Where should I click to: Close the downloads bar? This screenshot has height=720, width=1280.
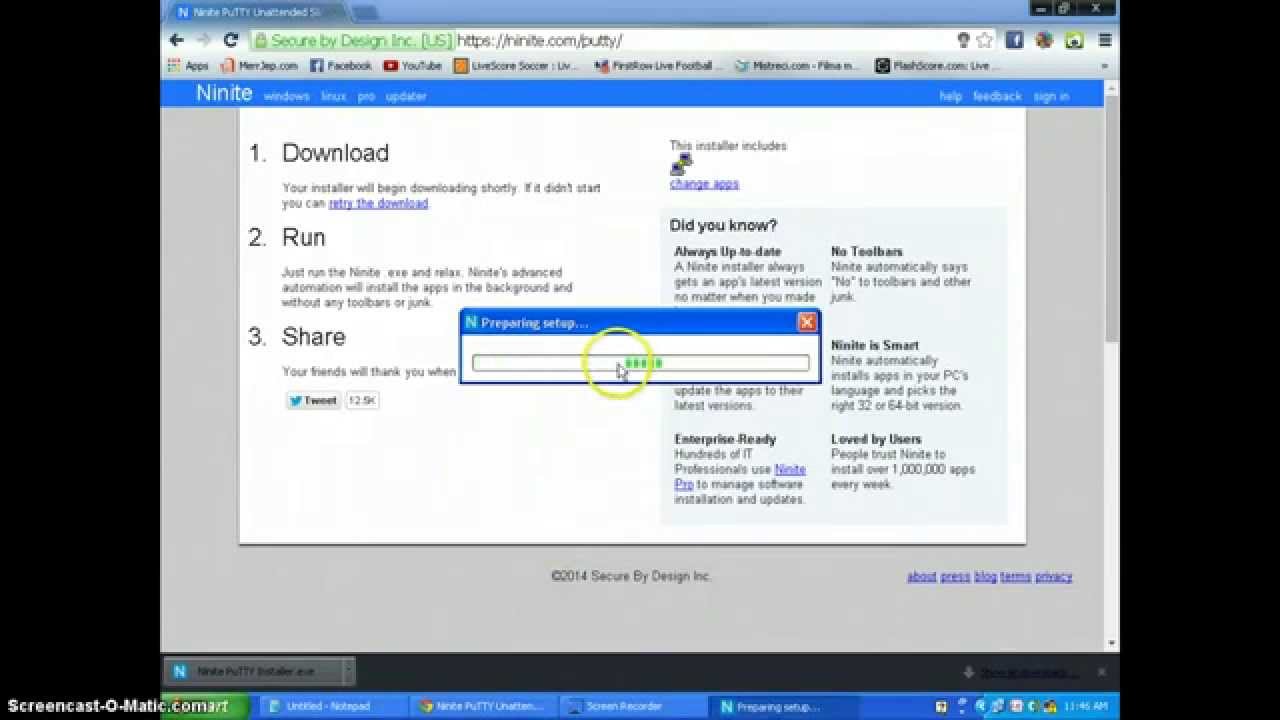pos(1101,672)
